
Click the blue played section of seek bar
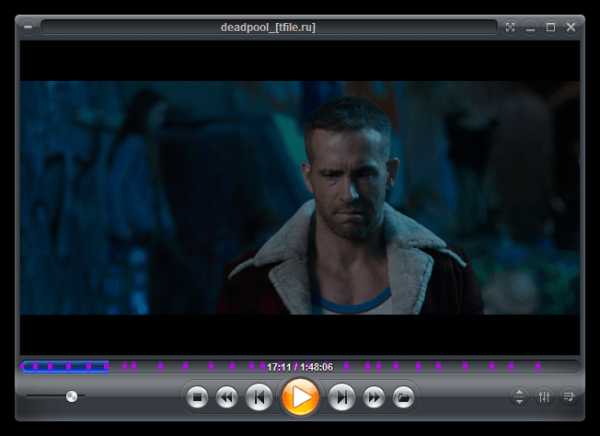coord(65,367)
